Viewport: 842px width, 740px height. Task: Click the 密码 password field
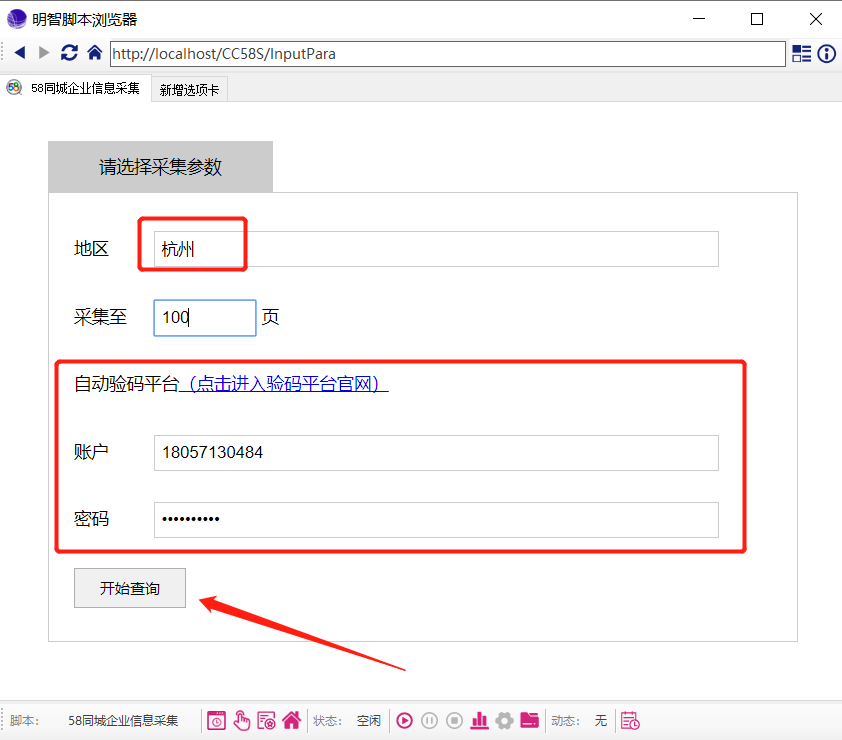tap(436, 520)
